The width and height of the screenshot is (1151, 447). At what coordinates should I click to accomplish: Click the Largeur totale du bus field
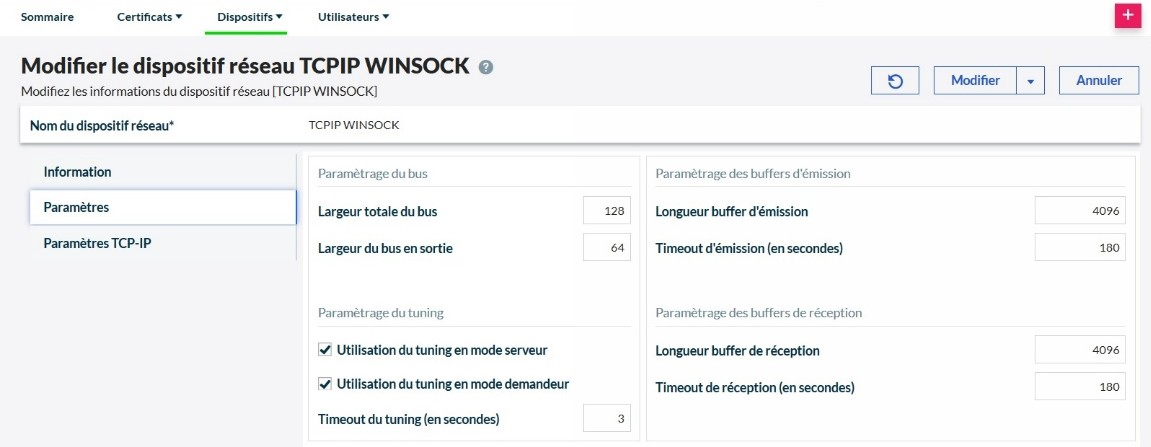coord(607,211)
